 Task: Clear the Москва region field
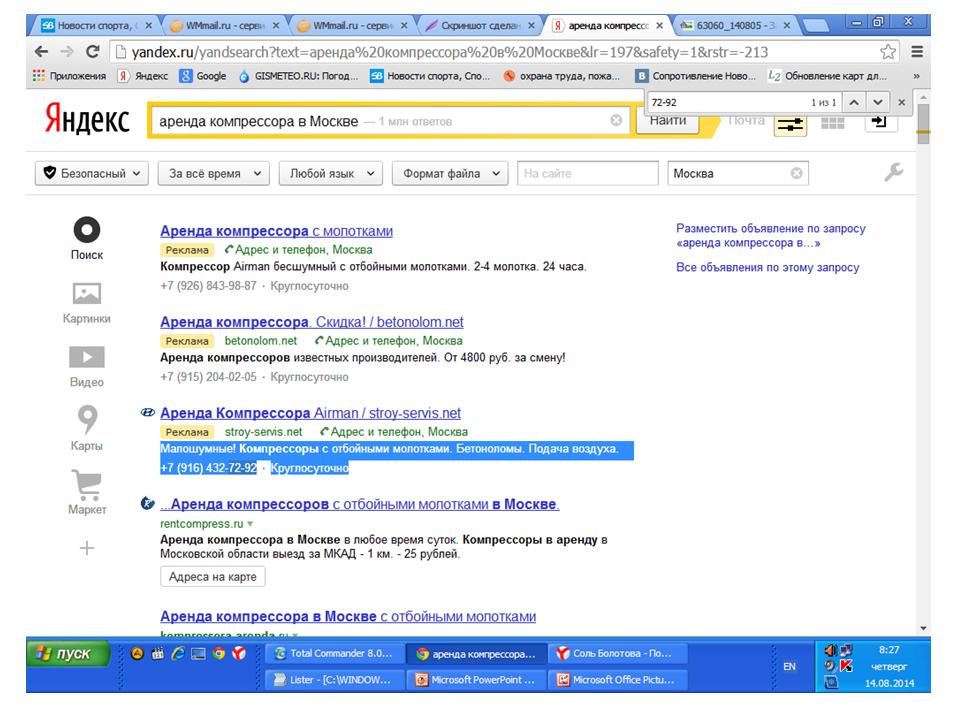click(x=797, y=173)
